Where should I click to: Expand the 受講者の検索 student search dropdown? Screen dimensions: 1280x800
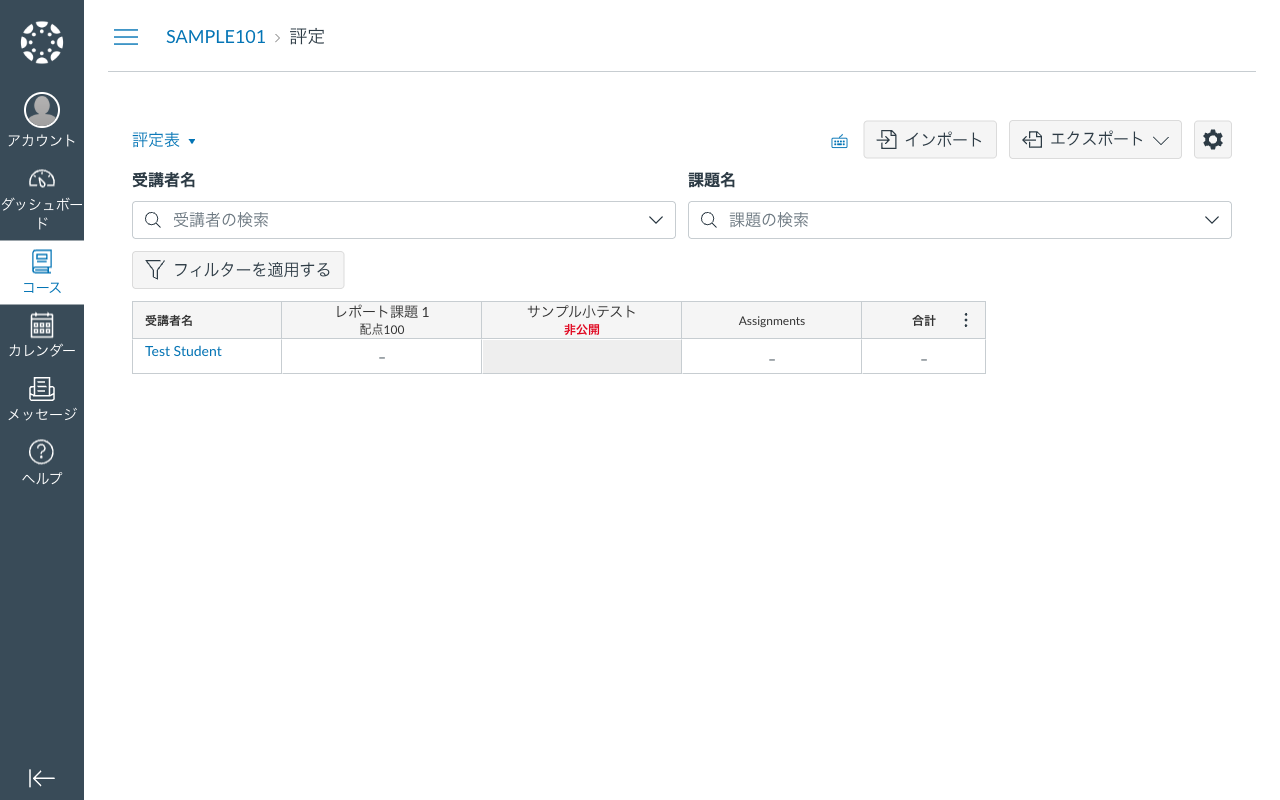coord(656,219)
